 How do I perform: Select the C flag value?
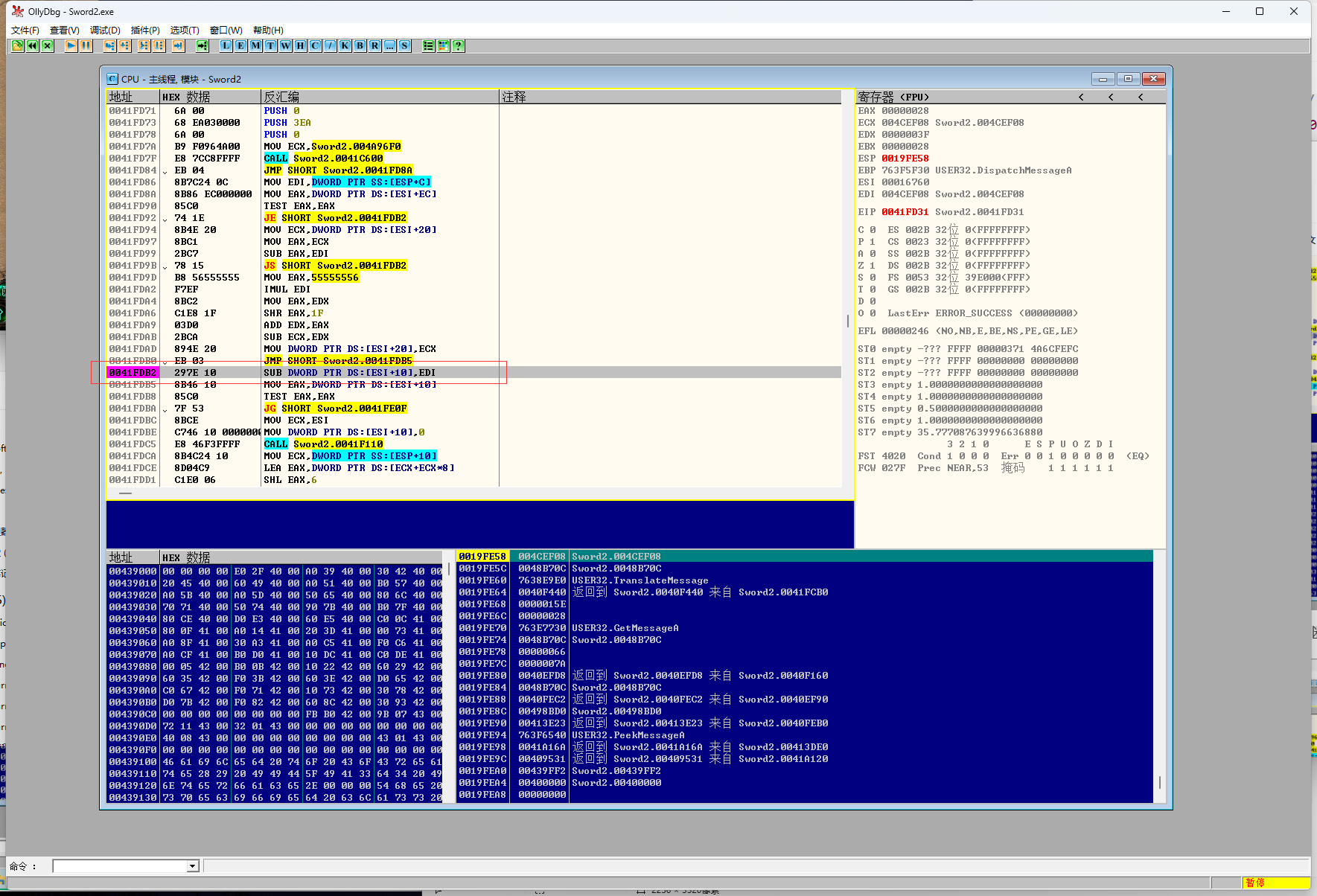click(x=873, y=230)
